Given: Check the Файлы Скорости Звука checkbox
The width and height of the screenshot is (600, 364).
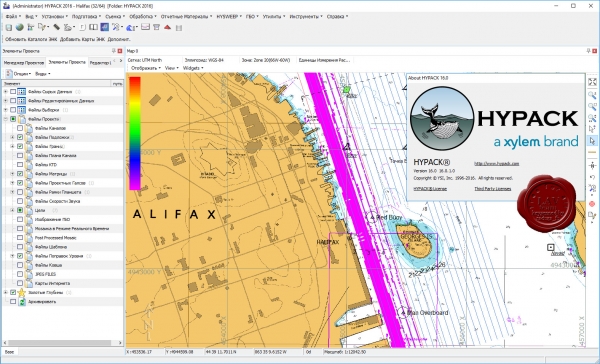Looking at the screenshot, I should coord(20,201).
